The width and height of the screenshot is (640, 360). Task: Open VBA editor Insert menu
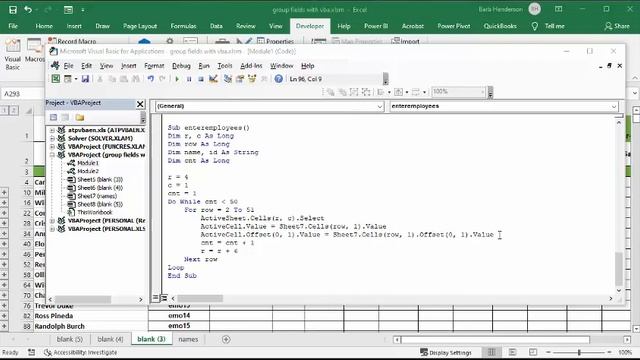point(129,66)
